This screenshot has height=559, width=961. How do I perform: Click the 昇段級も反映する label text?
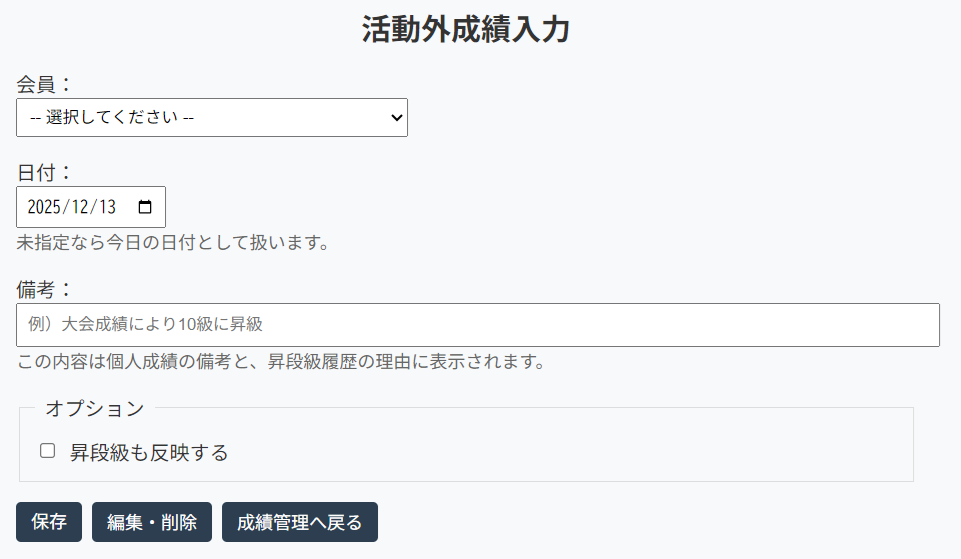[149, 453]
